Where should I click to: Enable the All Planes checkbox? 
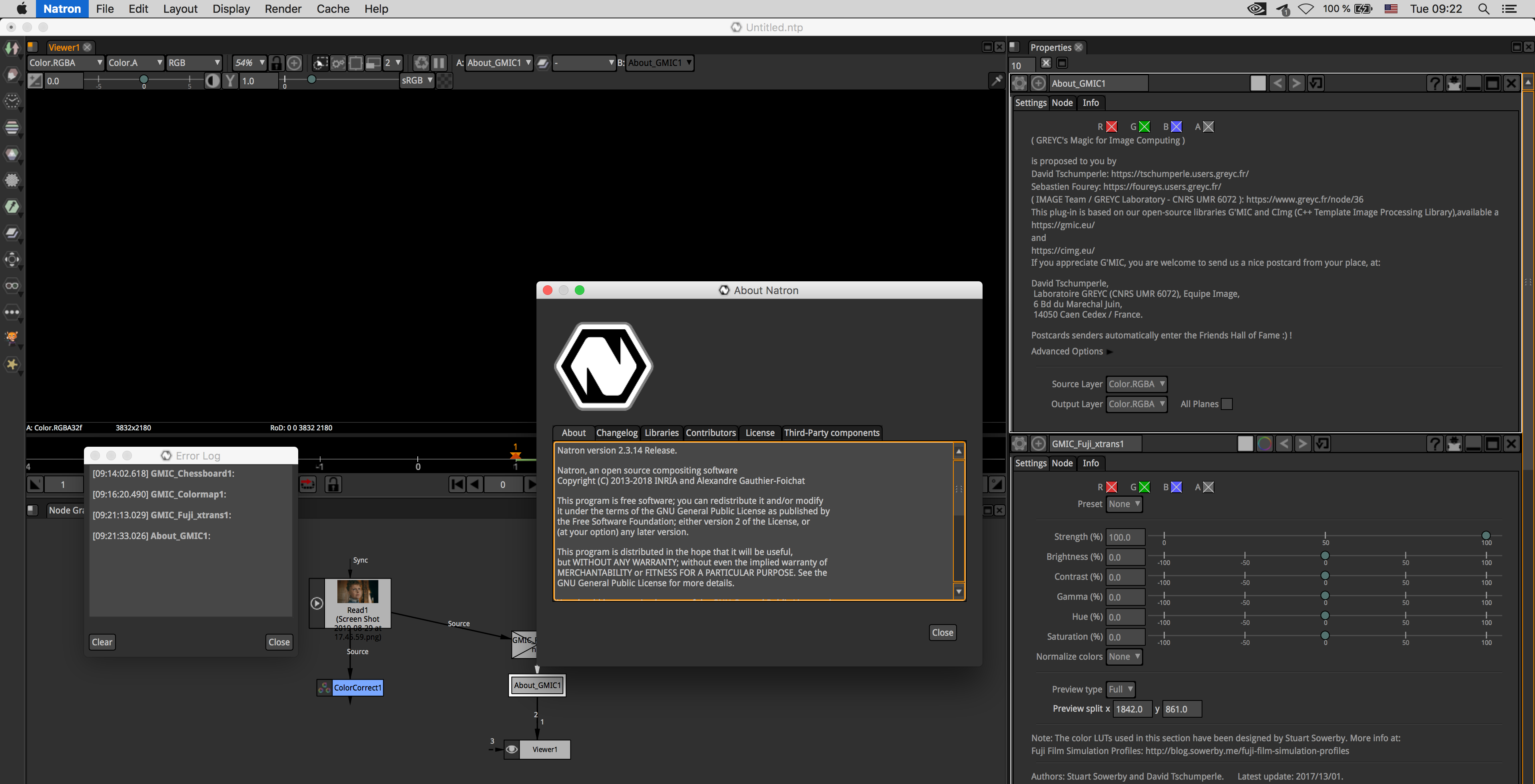1227,404
